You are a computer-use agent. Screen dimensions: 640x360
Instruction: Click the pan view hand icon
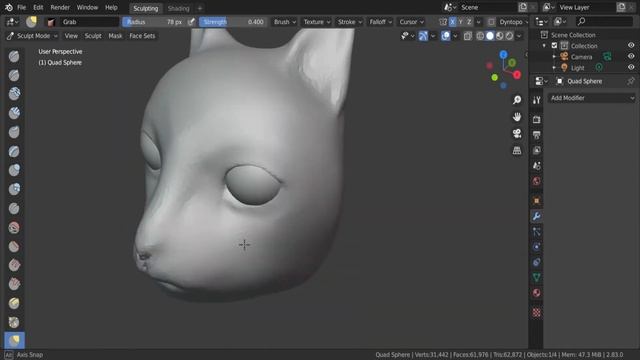[517, 117]
